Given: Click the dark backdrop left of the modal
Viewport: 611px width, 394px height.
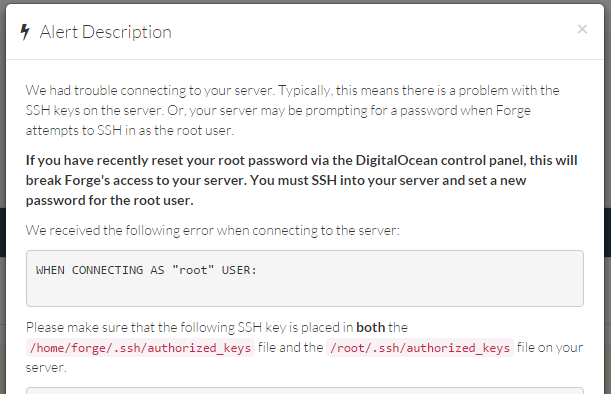Looking at the screenshot, I should (3, 232).
